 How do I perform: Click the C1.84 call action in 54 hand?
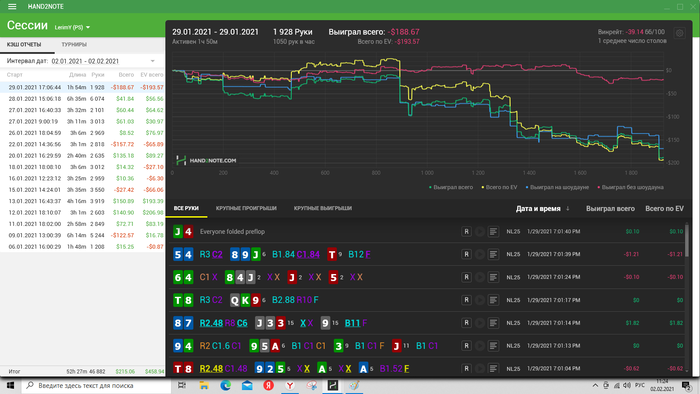pos(308,255)
